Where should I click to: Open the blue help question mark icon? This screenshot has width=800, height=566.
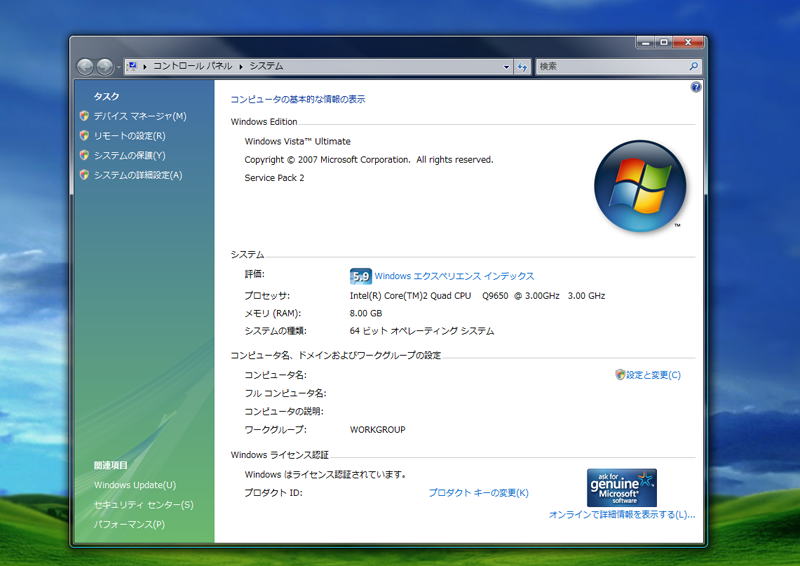pyautogui.click(x=695, y=87)
